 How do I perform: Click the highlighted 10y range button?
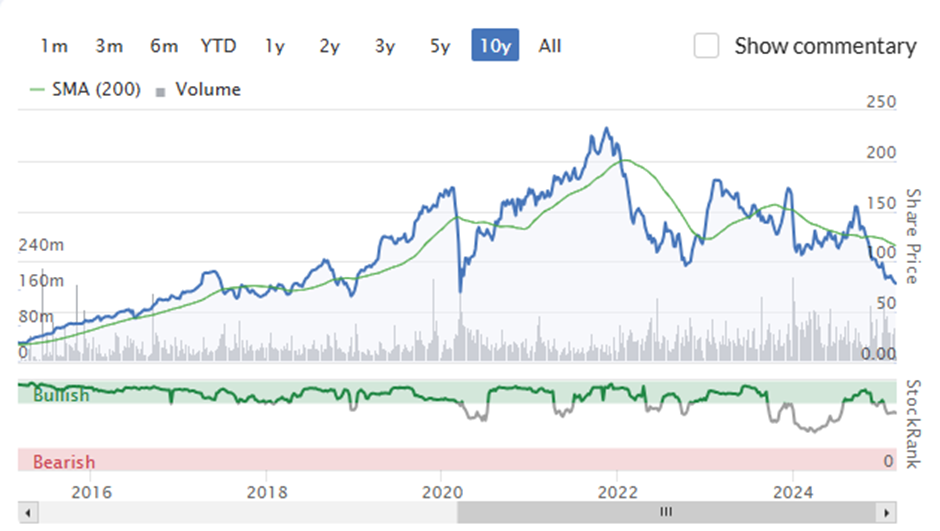click(495, 45)
